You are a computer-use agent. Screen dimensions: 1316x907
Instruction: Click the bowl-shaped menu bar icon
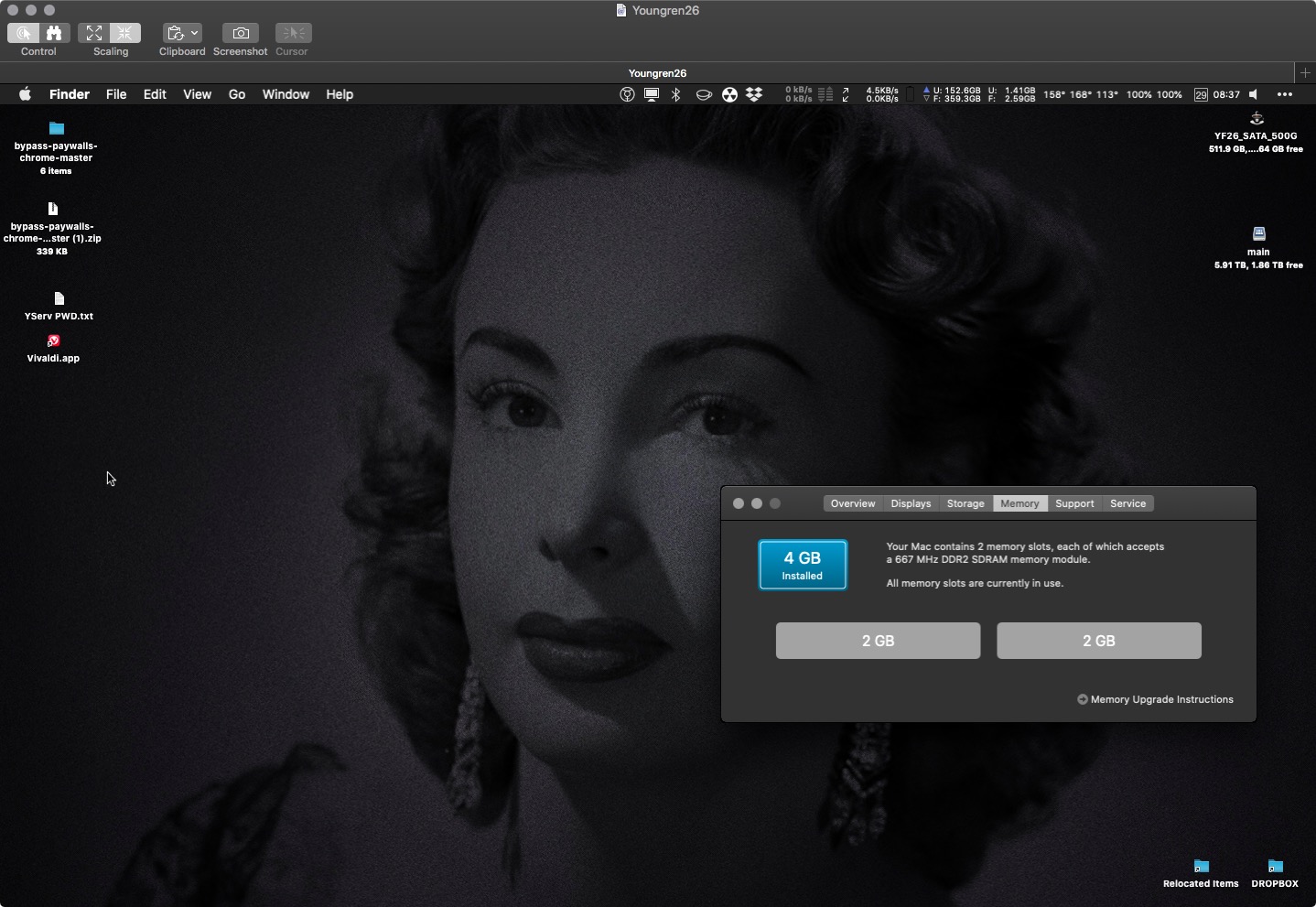[x=704, y=94]
